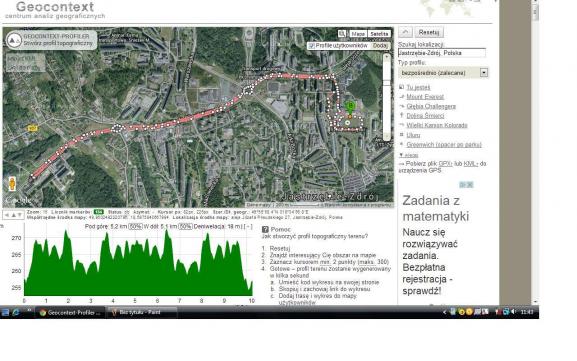Click the Dodaj button on the map
This screenshot has height=361, width=577.
[x=380, y=46]
